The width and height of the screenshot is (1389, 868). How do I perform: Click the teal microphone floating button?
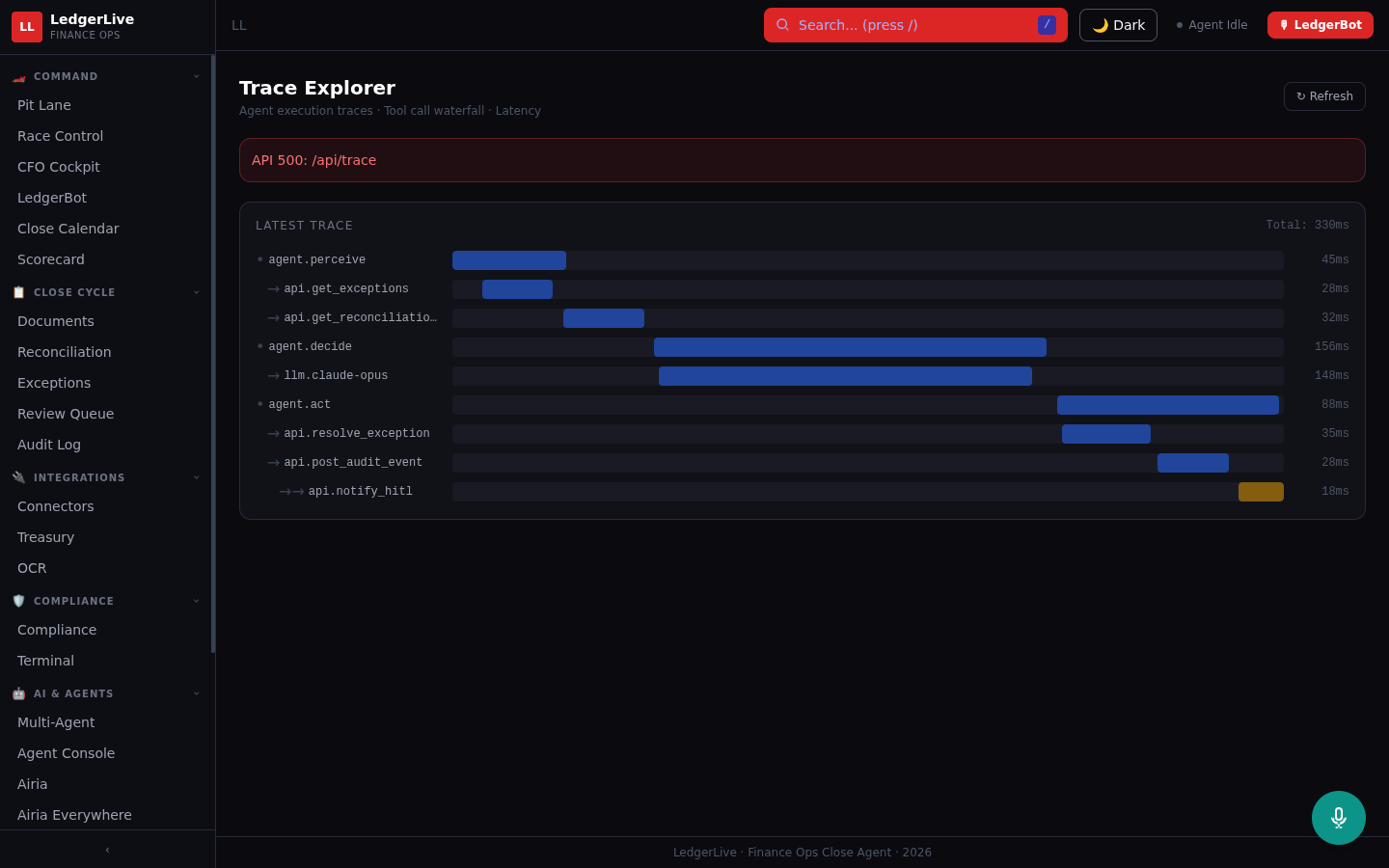click(1339, 818)
